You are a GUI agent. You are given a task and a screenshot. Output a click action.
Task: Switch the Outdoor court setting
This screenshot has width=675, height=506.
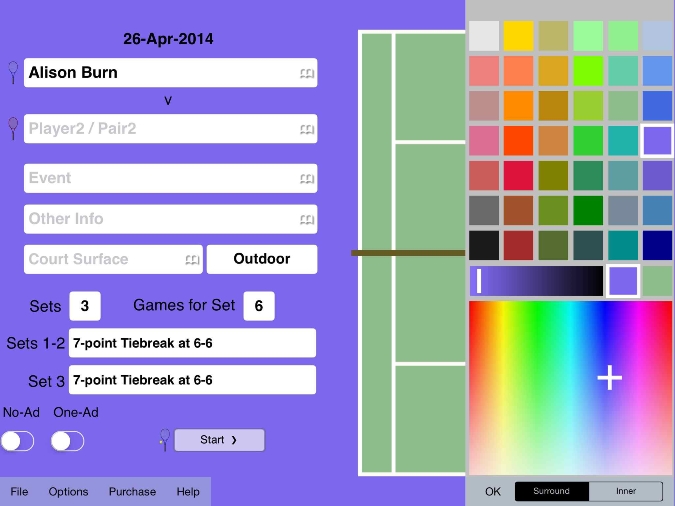(262, 259)
